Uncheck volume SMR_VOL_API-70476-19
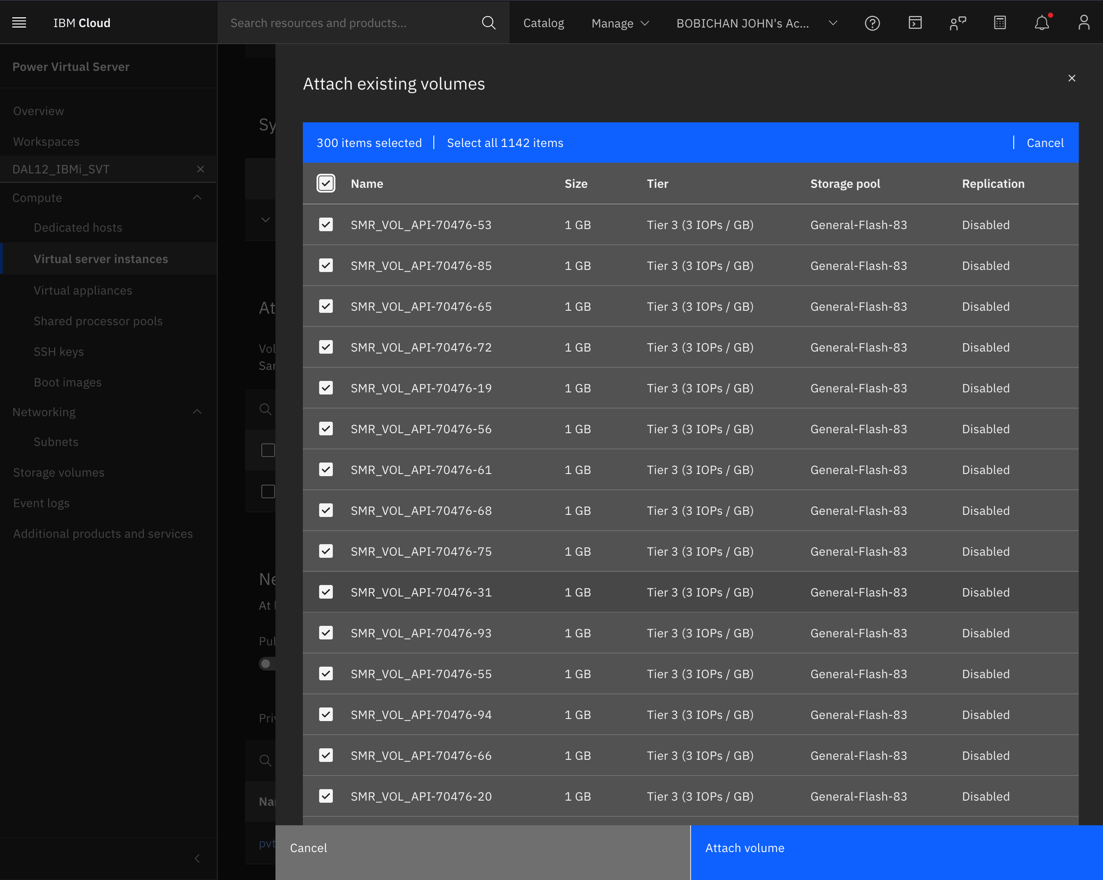1103x880 pixels. point(326,388)
